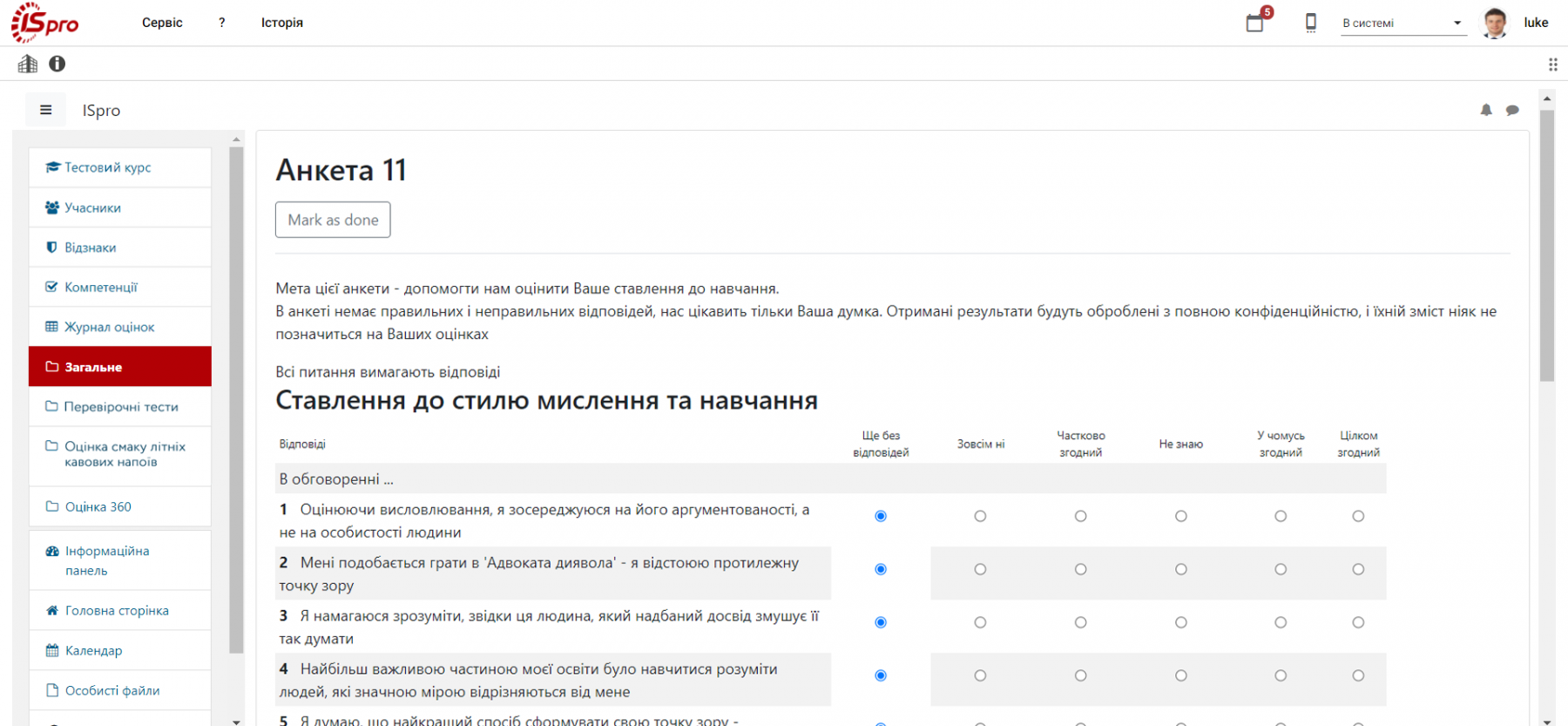The height and width of the screenshot is (726, 1568).
Task: Select 'Цілком згодний' for question 1
Action: pos(1358,516)
